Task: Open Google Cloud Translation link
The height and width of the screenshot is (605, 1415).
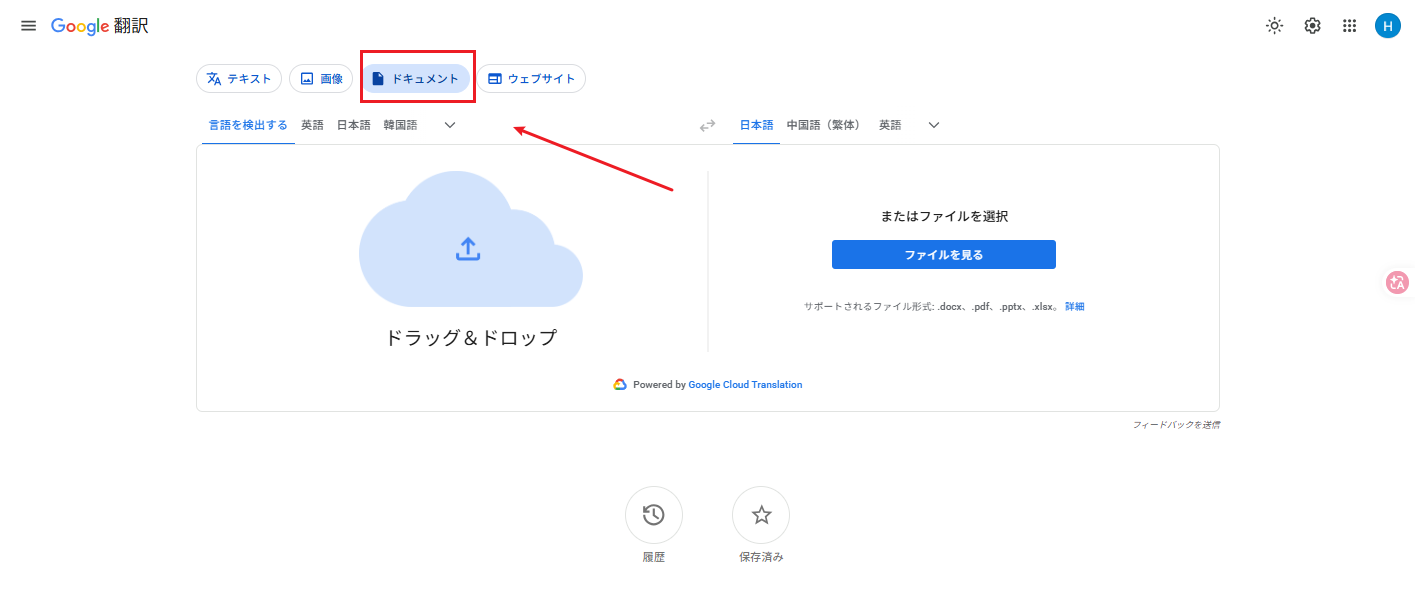Action: coord(745,385)
